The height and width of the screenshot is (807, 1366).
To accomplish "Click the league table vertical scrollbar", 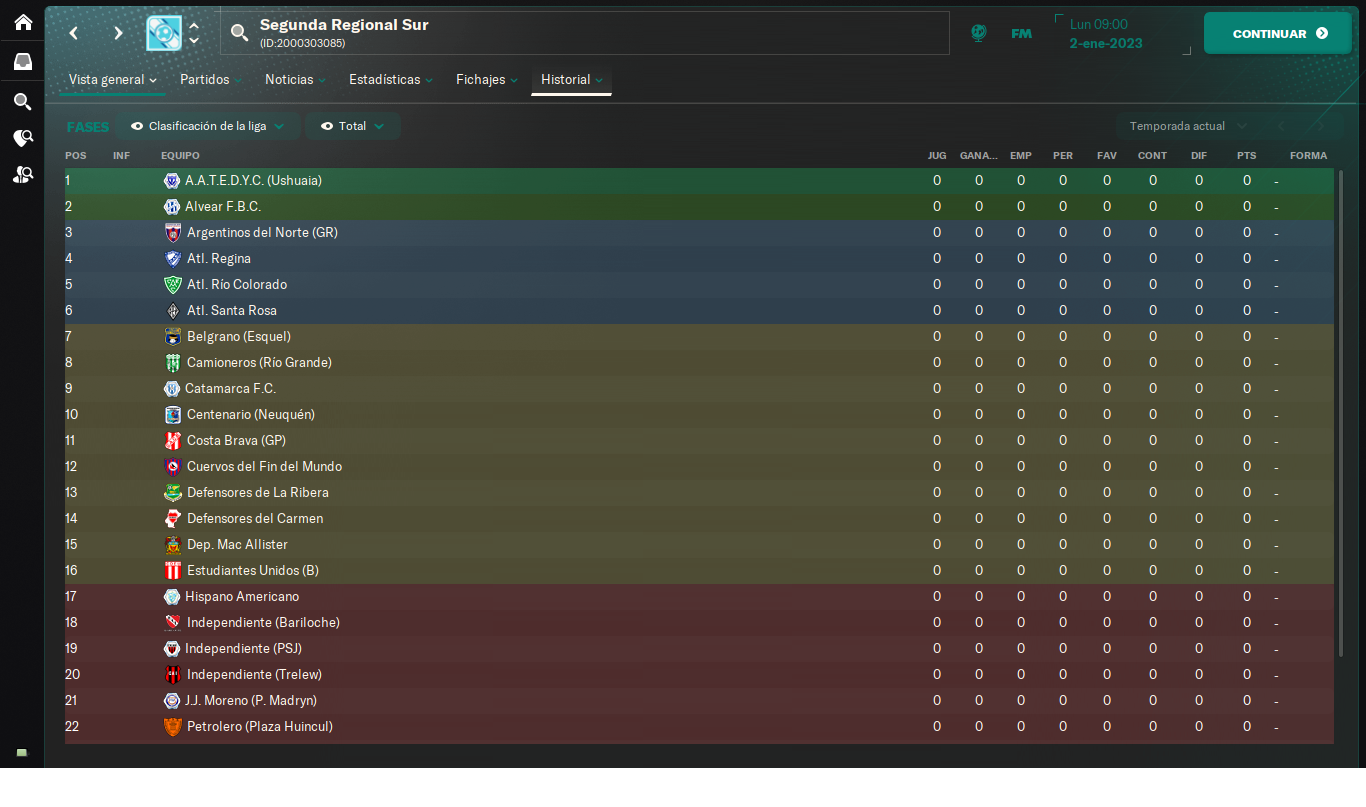I will point(1341,413).
